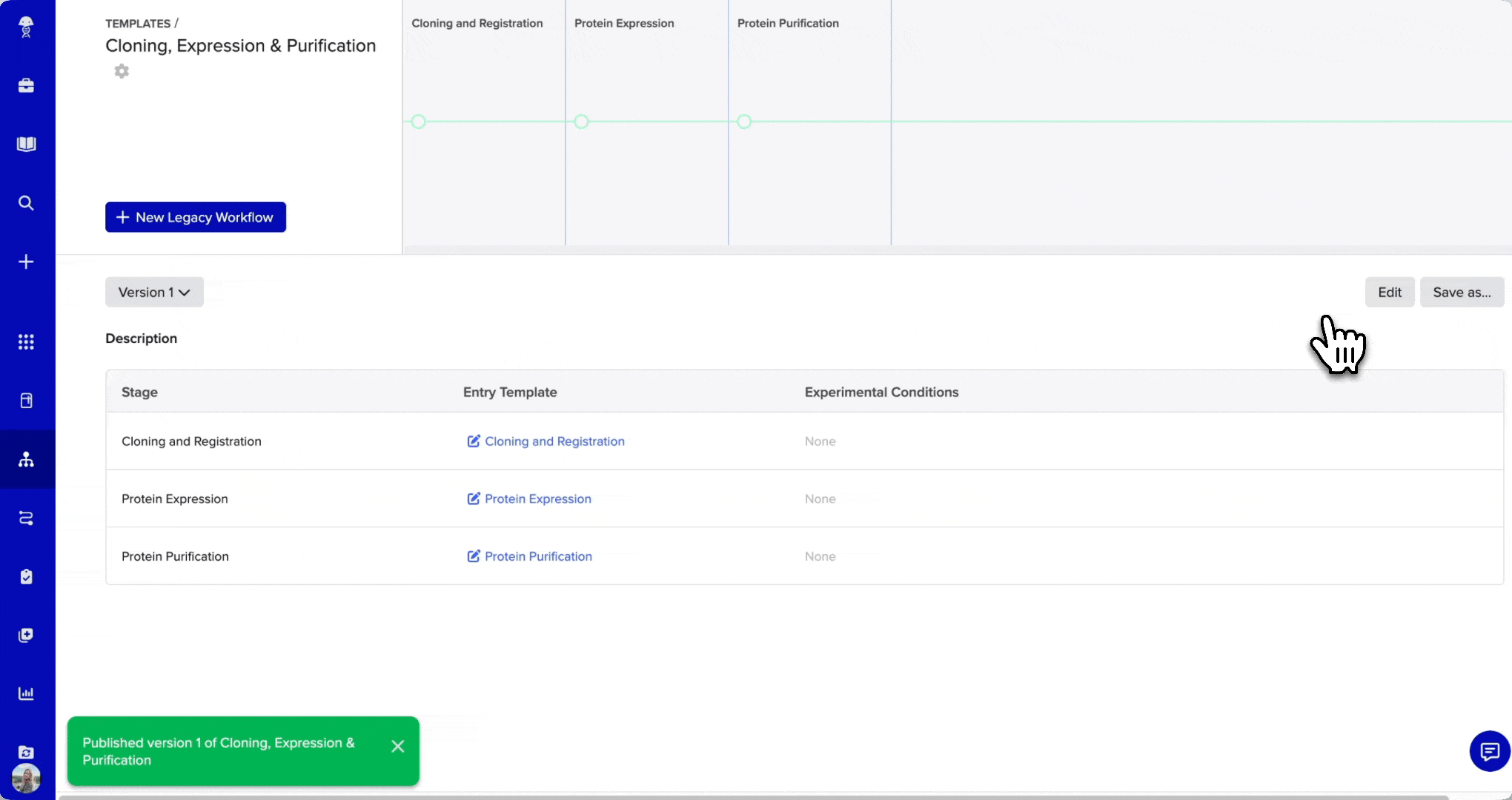Open the Projects briefcase icon in sidebar
1512x800 pixels.
[26, 85]
